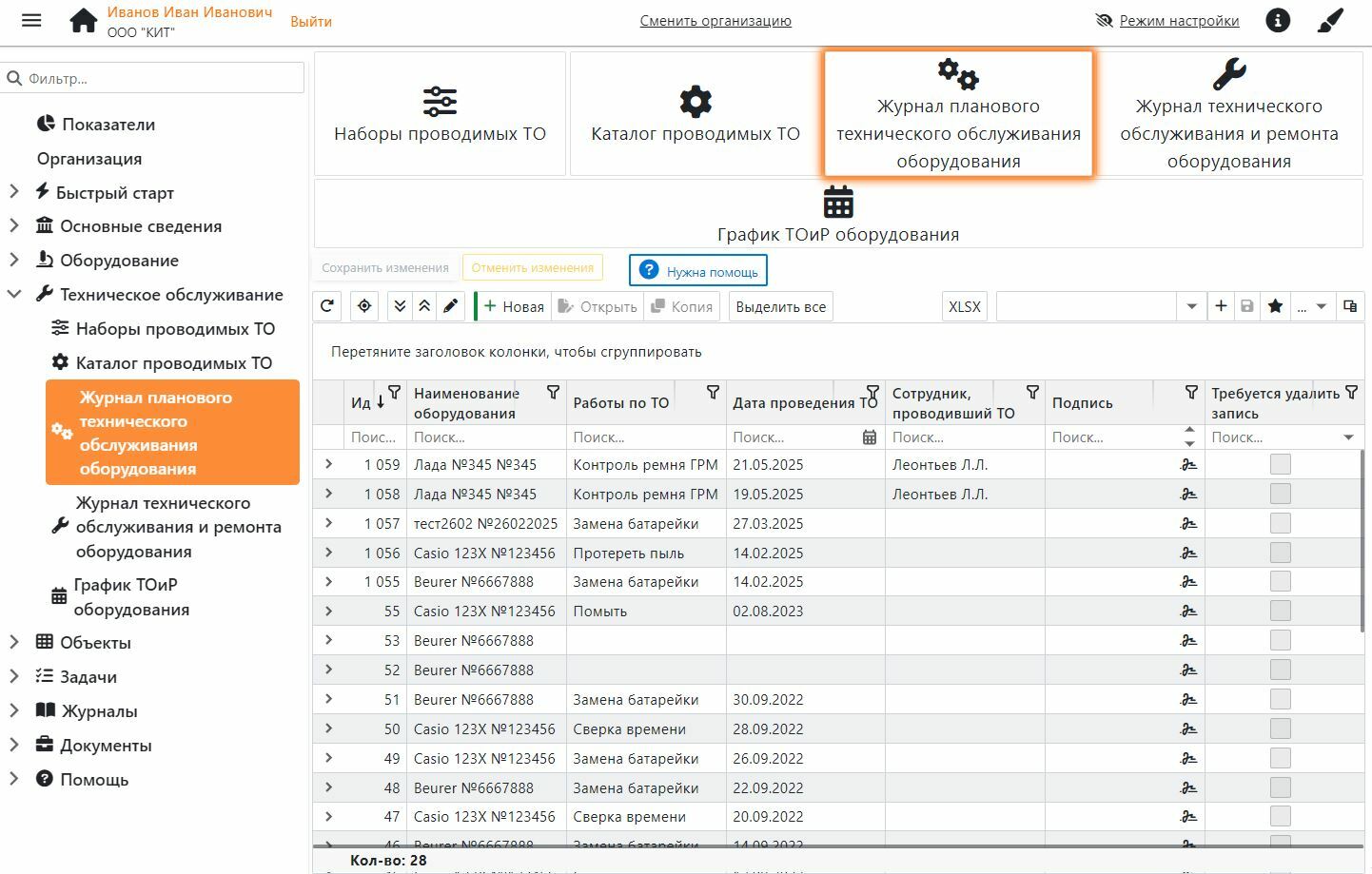Click the signature icon in row 1 059
This screenshot has width=1372, height=874.
point(1188,465)
